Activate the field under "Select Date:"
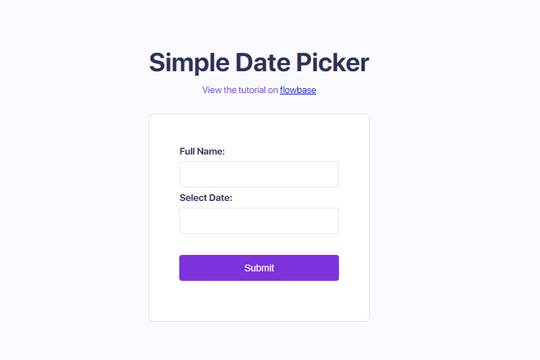Viewport: 540px width, 360px height. point(259,220)
